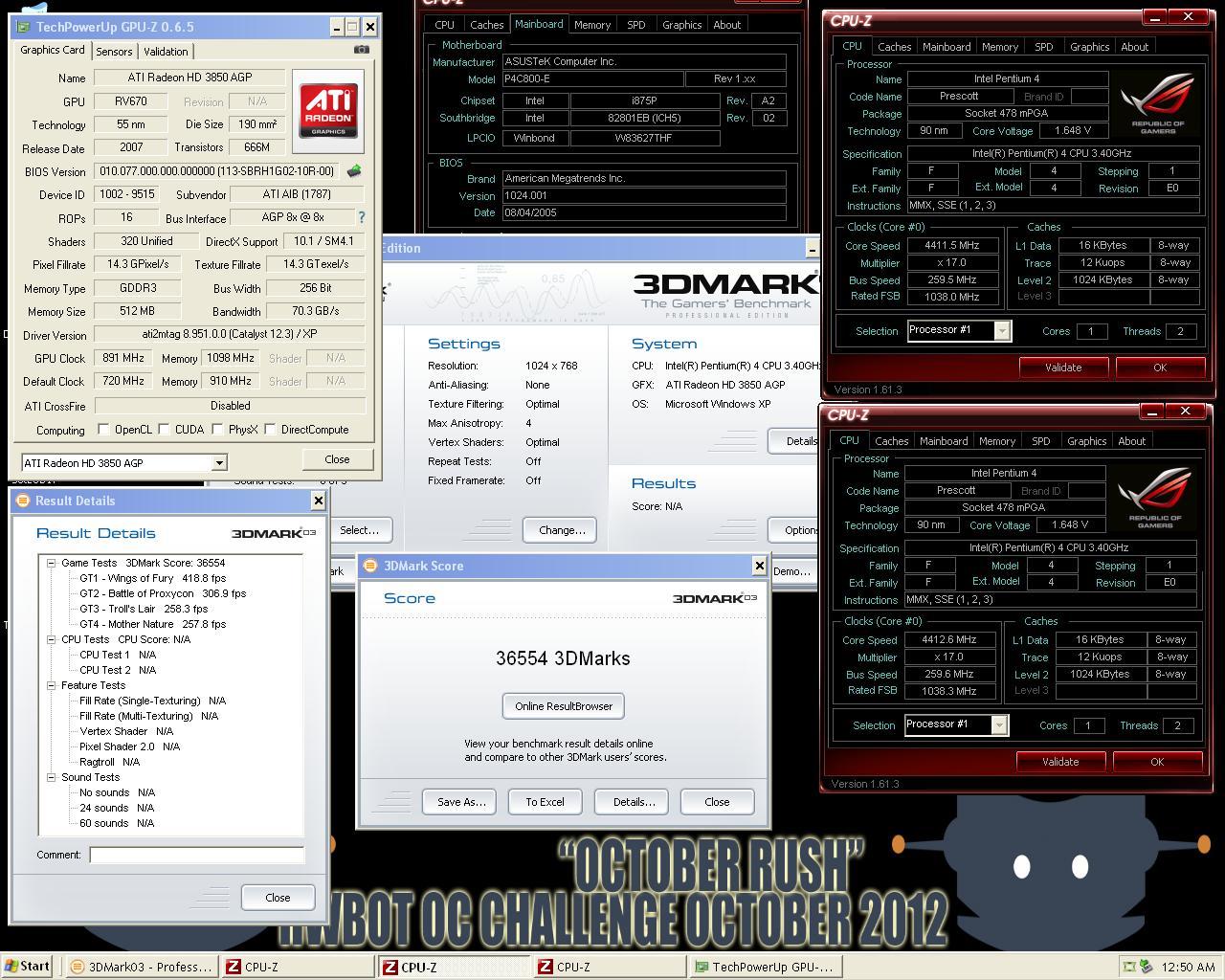1225x980 pixels.
Task: Enable the OpenCL checkbox
Action: 103,430
